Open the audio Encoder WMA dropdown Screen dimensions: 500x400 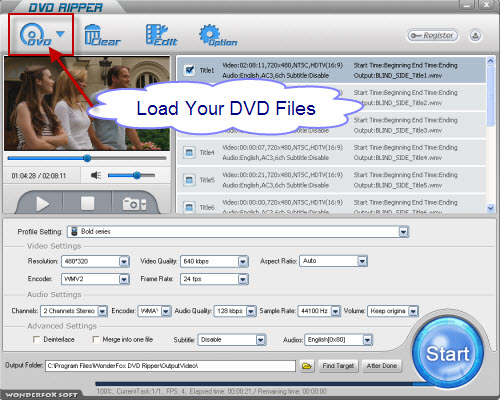166,311
